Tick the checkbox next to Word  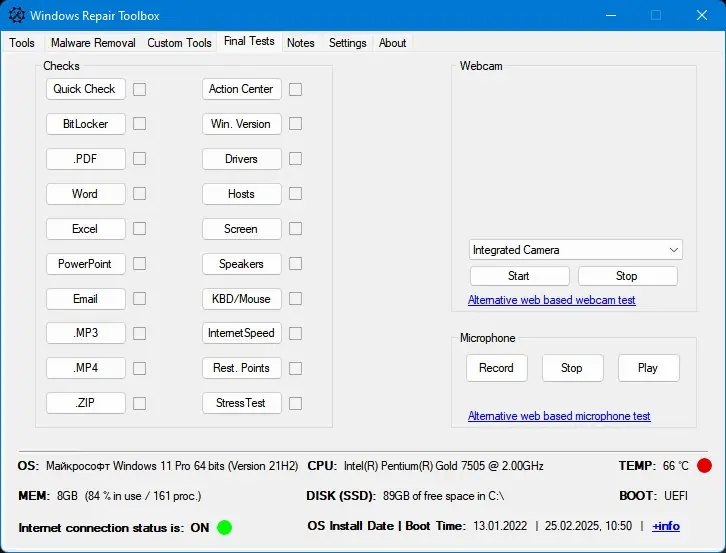click(x=139, y=194)
